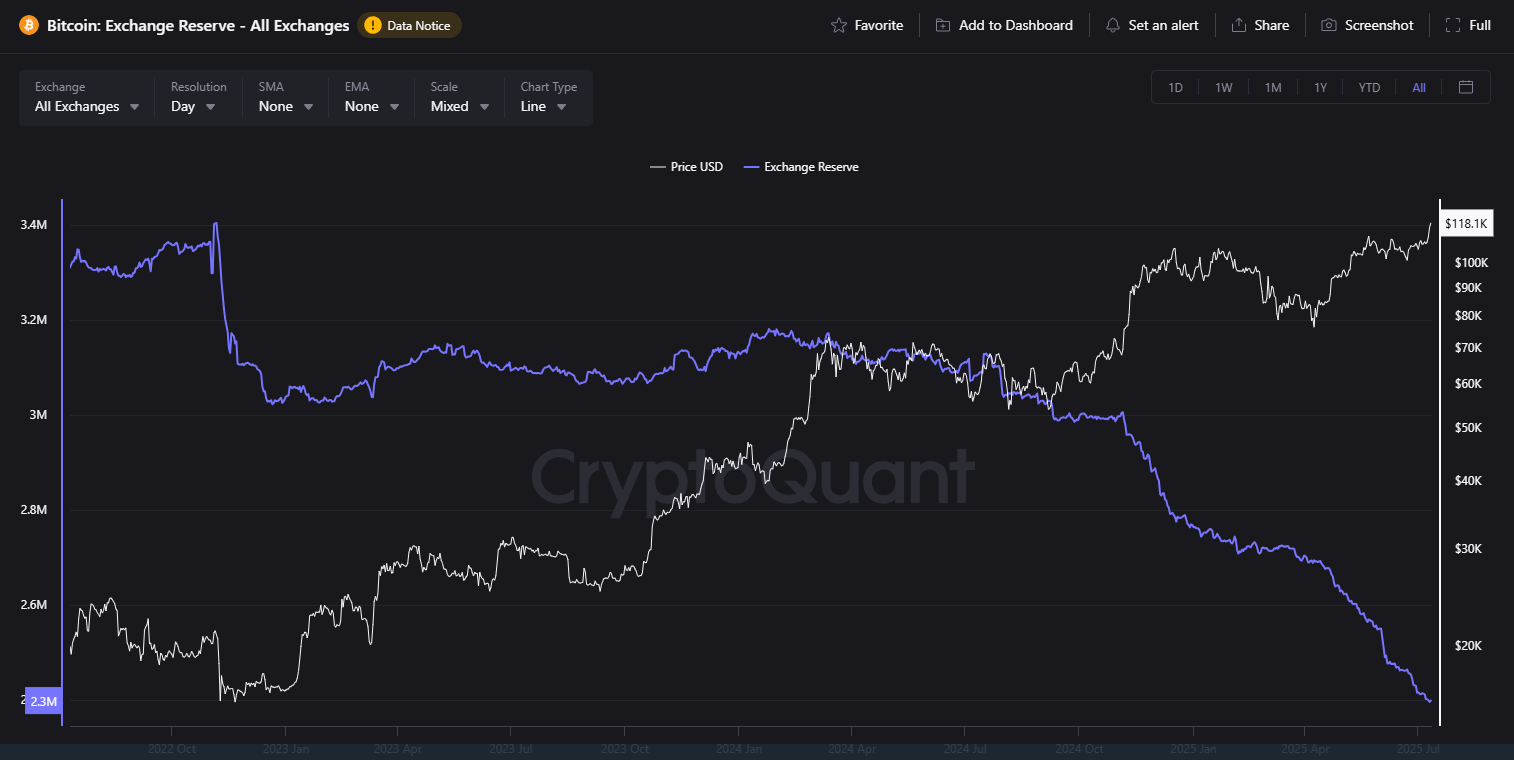Open the SMA dropdown
The height and width of the screenshot is (760, 1514).
(x=285, y=98)
